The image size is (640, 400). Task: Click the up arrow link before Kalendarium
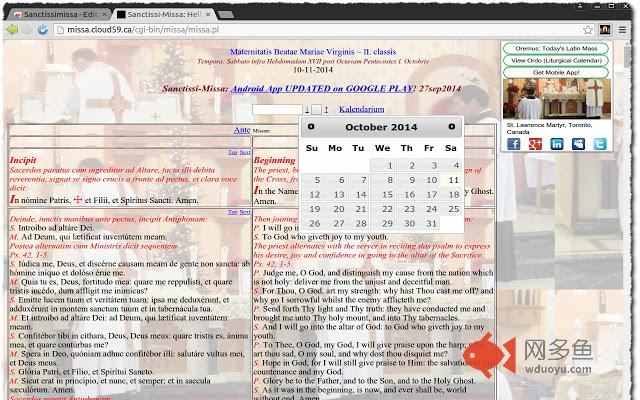click(326, 109)
